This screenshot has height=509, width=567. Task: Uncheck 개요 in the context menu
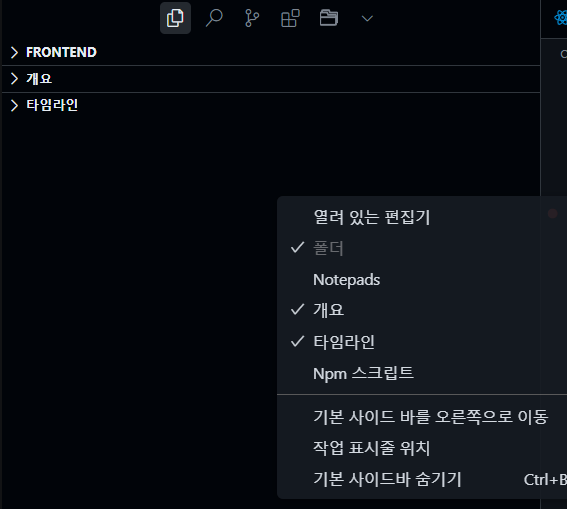[x=422, y=310]
